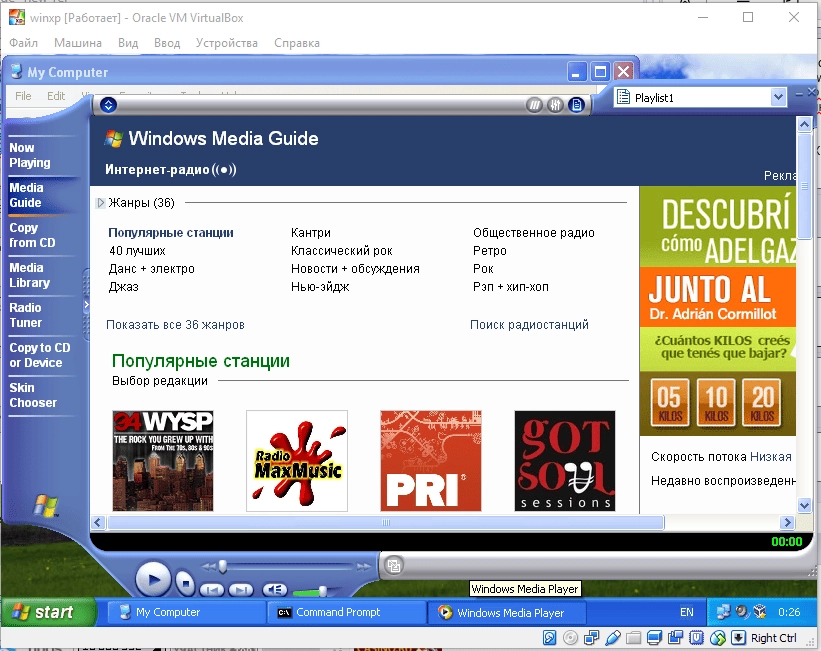Open the Ретро genre link
Image resolution: width=821 pixels, height=651 pixels.
coord(490,251)
